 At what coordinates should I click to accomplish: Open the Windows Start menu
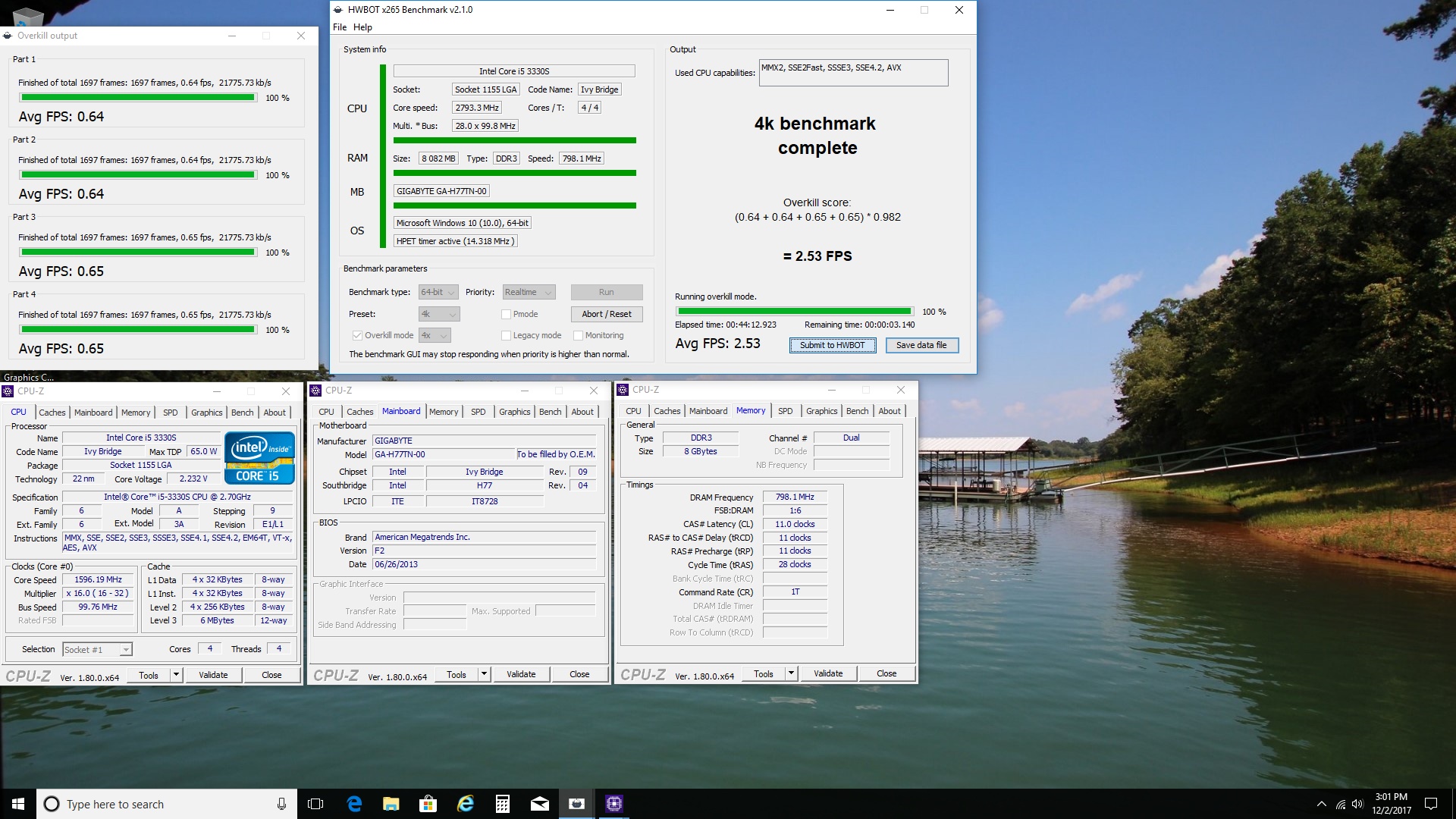click(18, 804)
